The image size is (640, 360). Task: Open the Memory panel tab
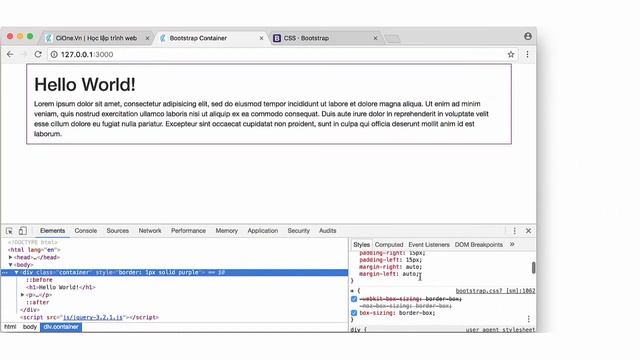tap(227, 231)
